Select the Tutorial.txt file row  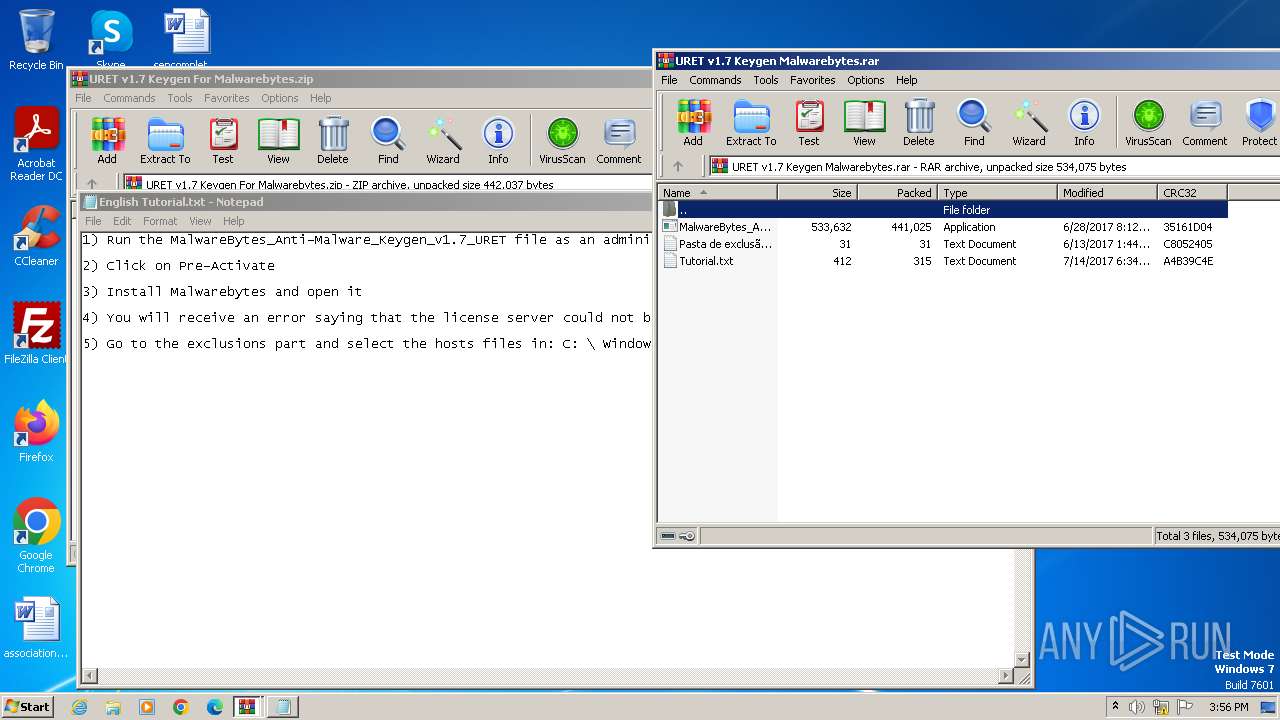[x=943, y=261]
